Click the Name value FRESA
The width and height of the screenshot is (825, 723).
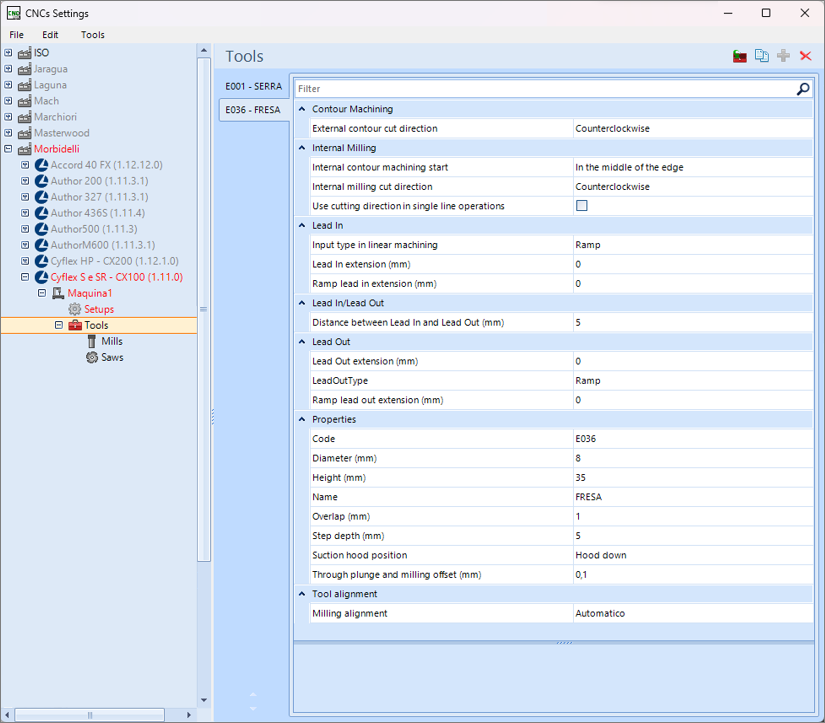(x=588, y=497)
